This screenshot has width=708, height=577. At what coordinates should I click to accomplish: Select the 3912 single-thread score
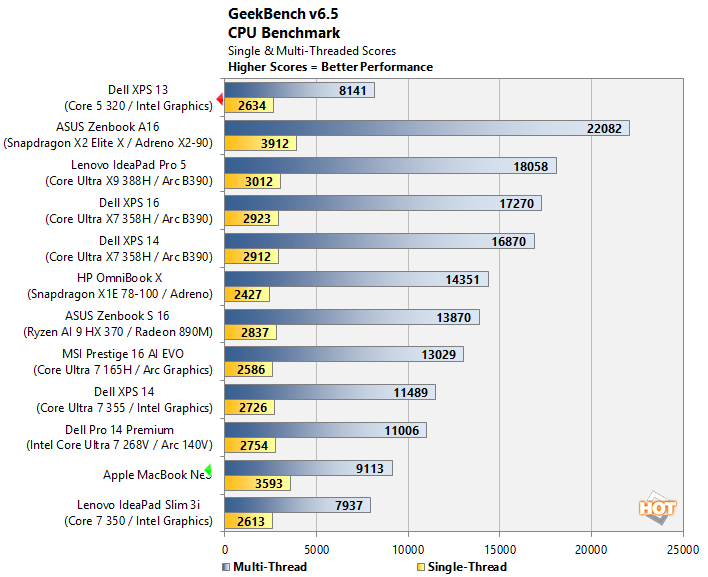click(x=275, y=144)
